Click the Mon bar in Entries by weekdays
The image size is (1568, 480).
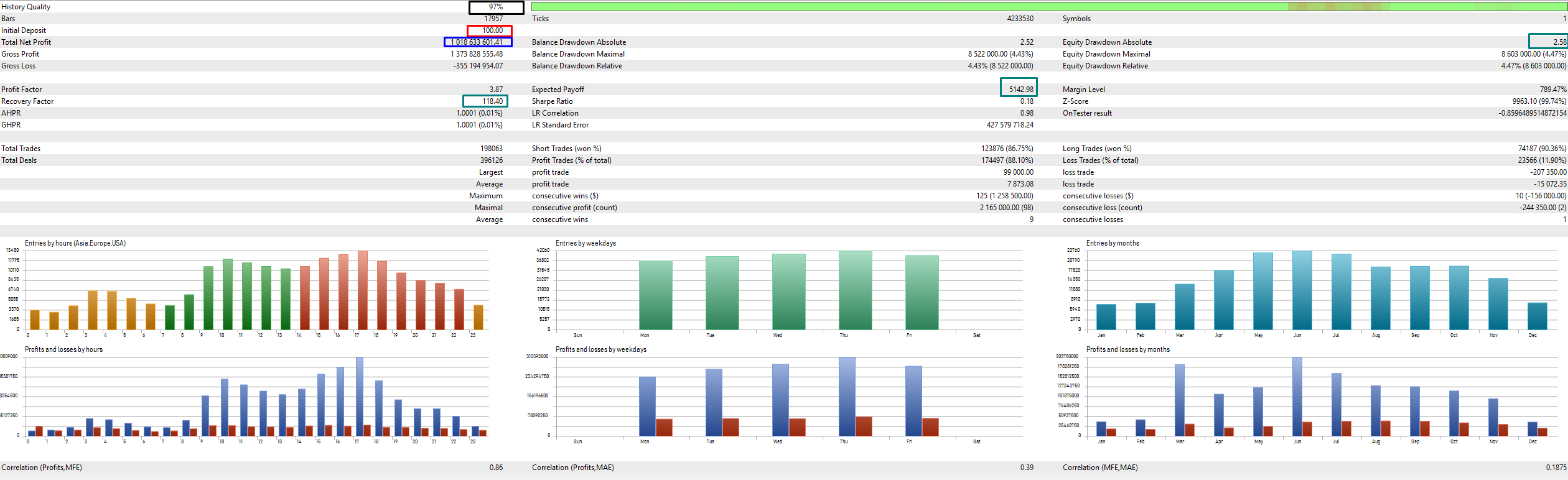click(x=656, y=295)
